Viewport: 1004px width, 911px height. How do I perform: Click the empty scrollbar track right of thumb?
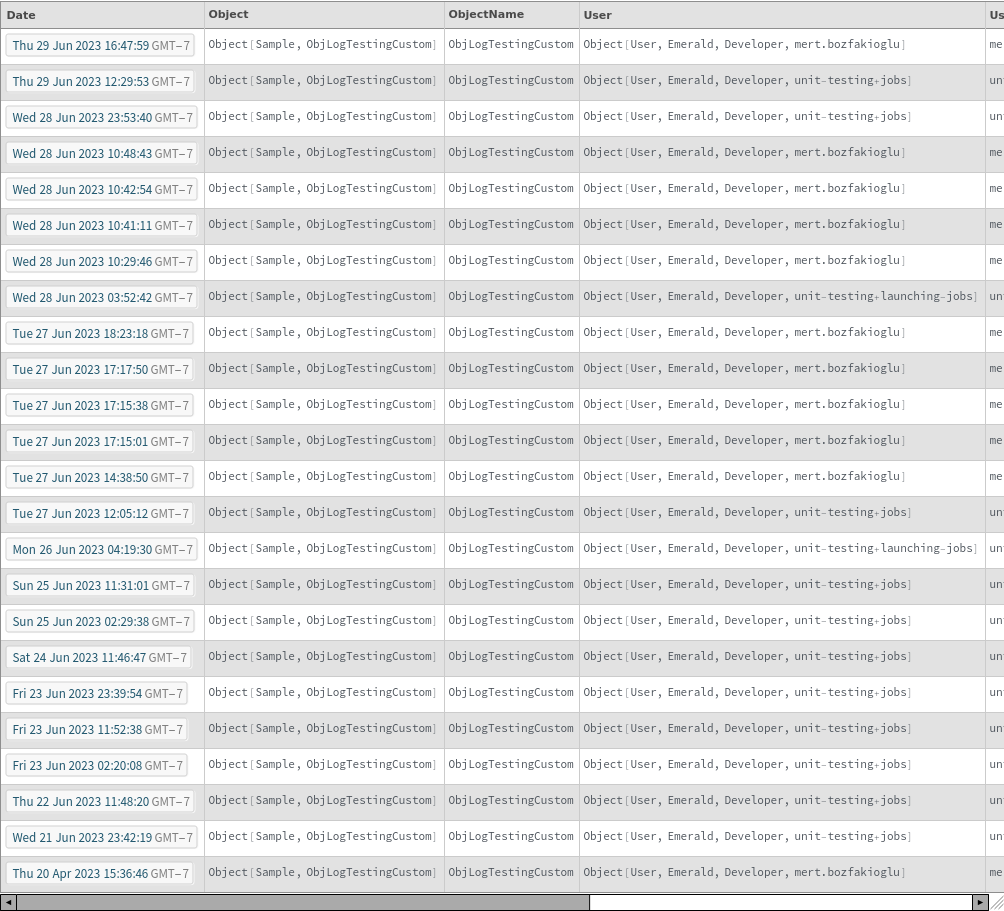click(x=780, y=902)
